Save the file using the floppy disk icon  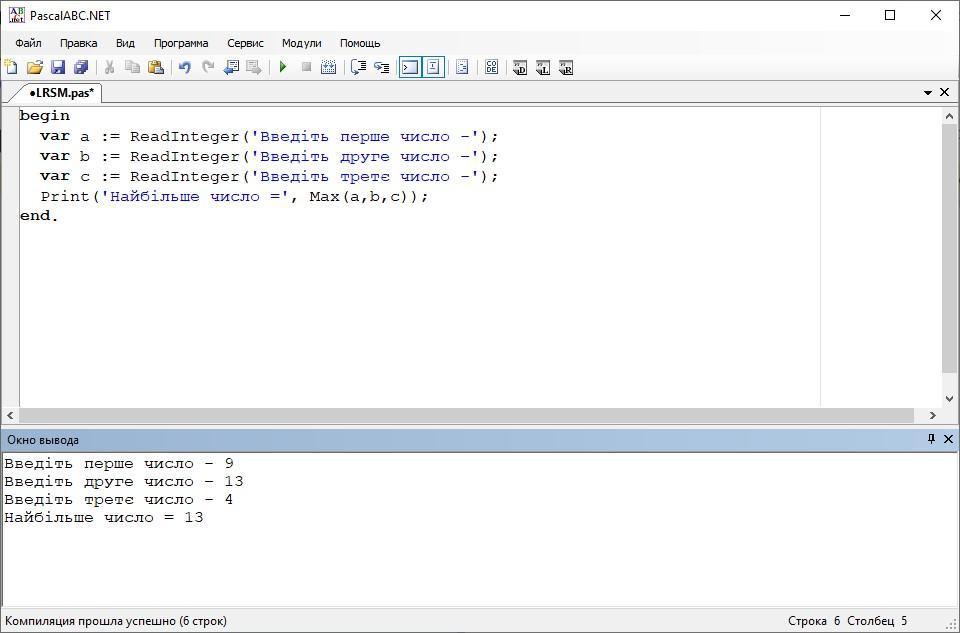coord(58,67)
